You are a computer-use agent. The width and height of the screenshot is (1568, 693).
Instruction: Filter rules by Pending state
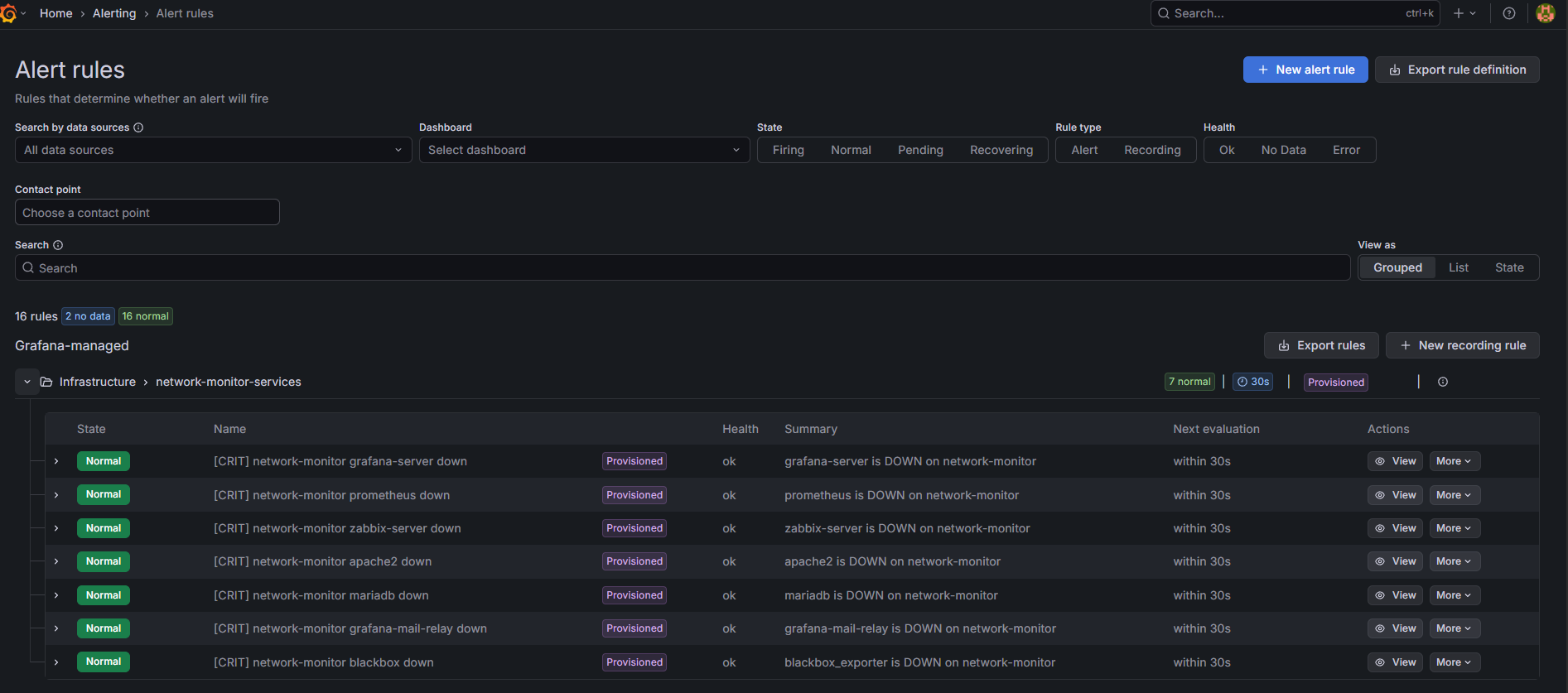point(920,150)
